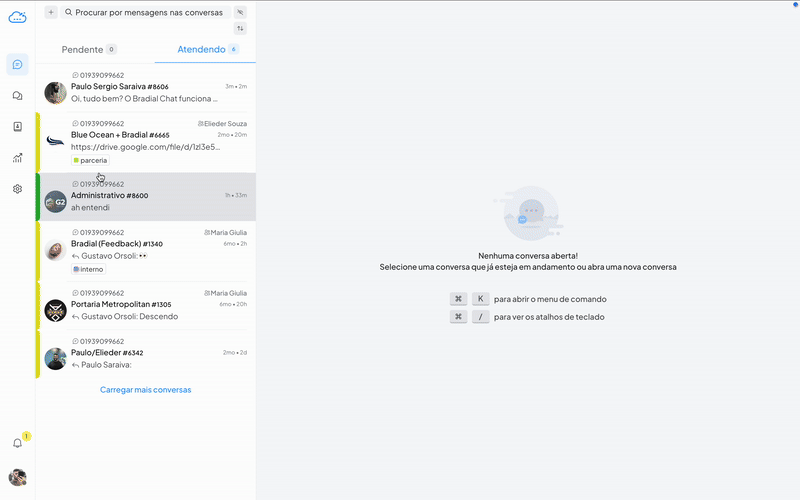
Task: Open the user profile avatar menu
Action: (x=17, y=477)
